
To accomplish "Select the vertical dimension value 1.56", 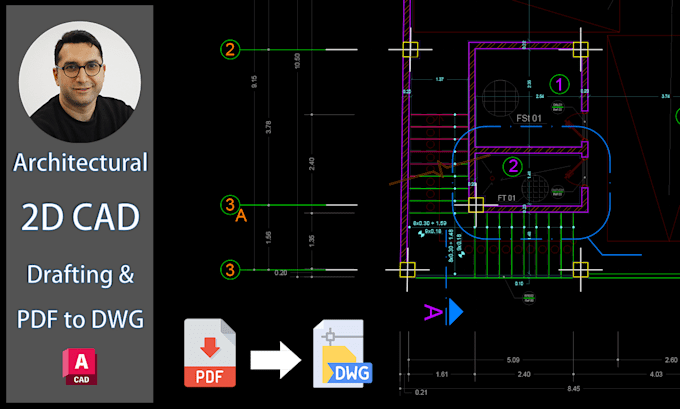I will tap(268, 237).
